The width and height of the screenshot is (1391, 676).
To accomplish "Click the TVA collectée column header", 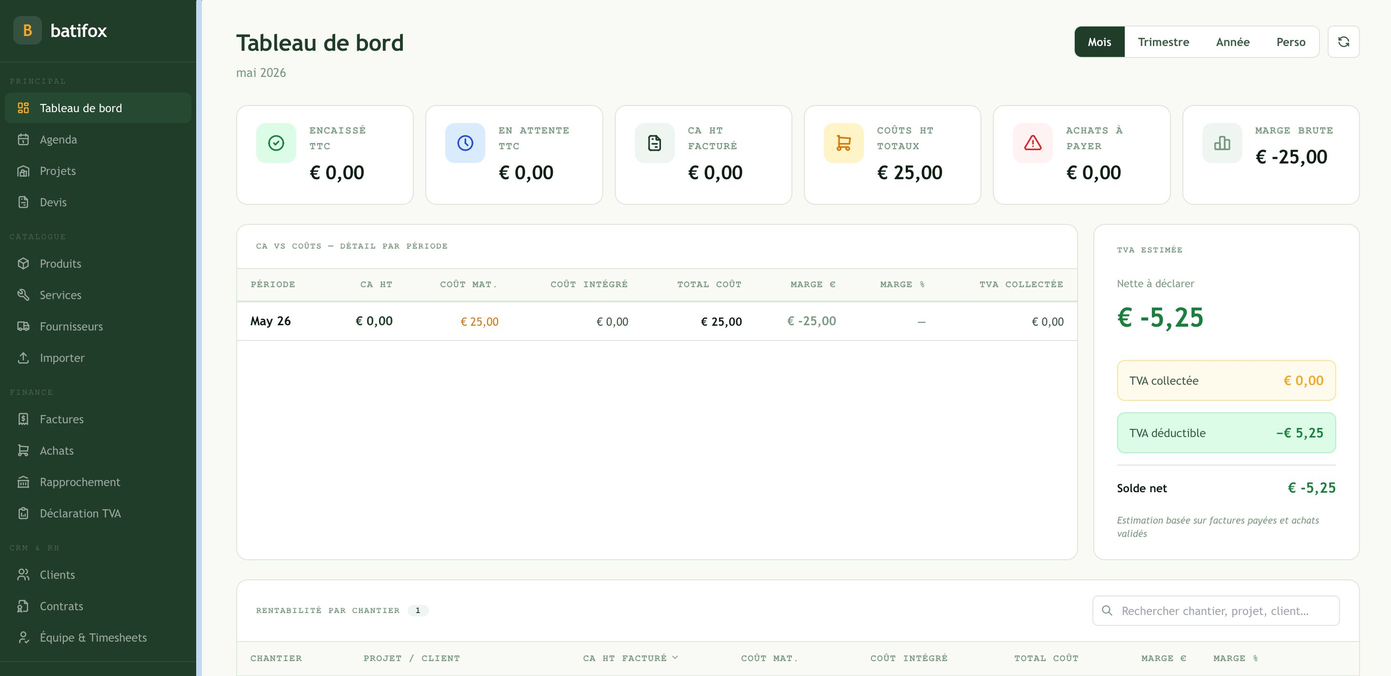I will pyautogui.click(x=1021, y=284).
